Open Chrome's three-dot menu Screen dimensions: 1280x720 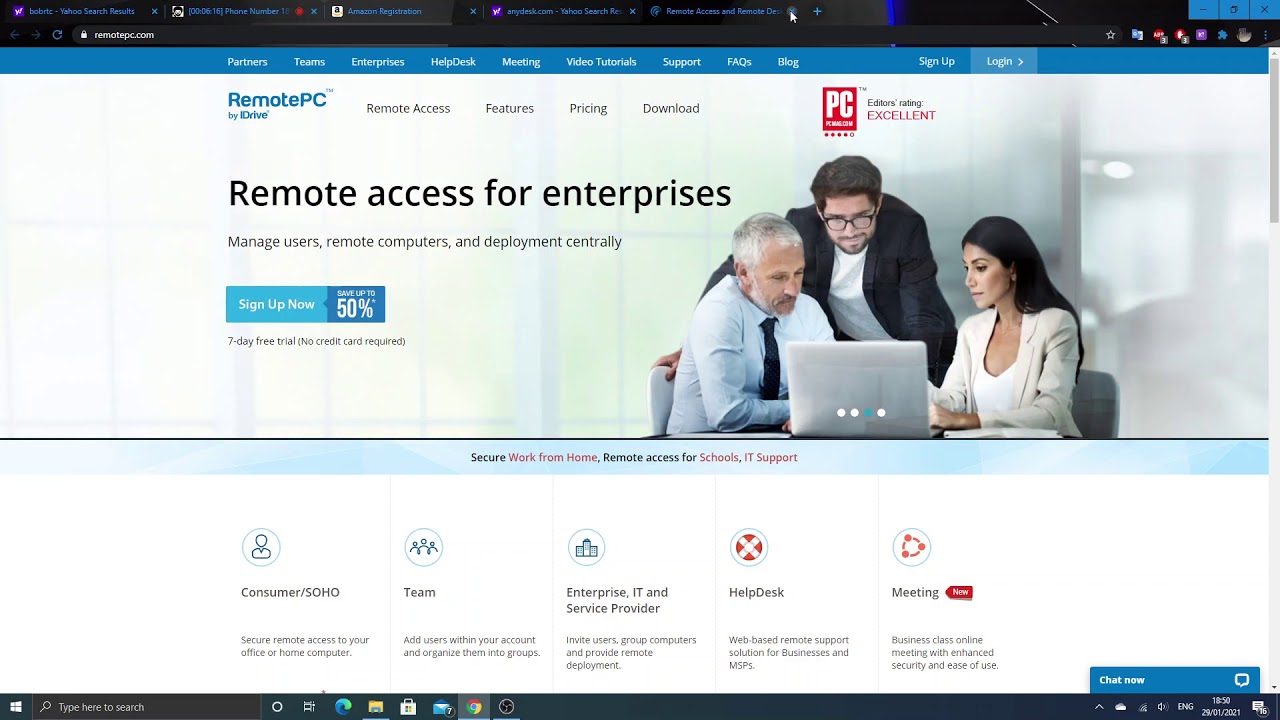point(1266,35)
